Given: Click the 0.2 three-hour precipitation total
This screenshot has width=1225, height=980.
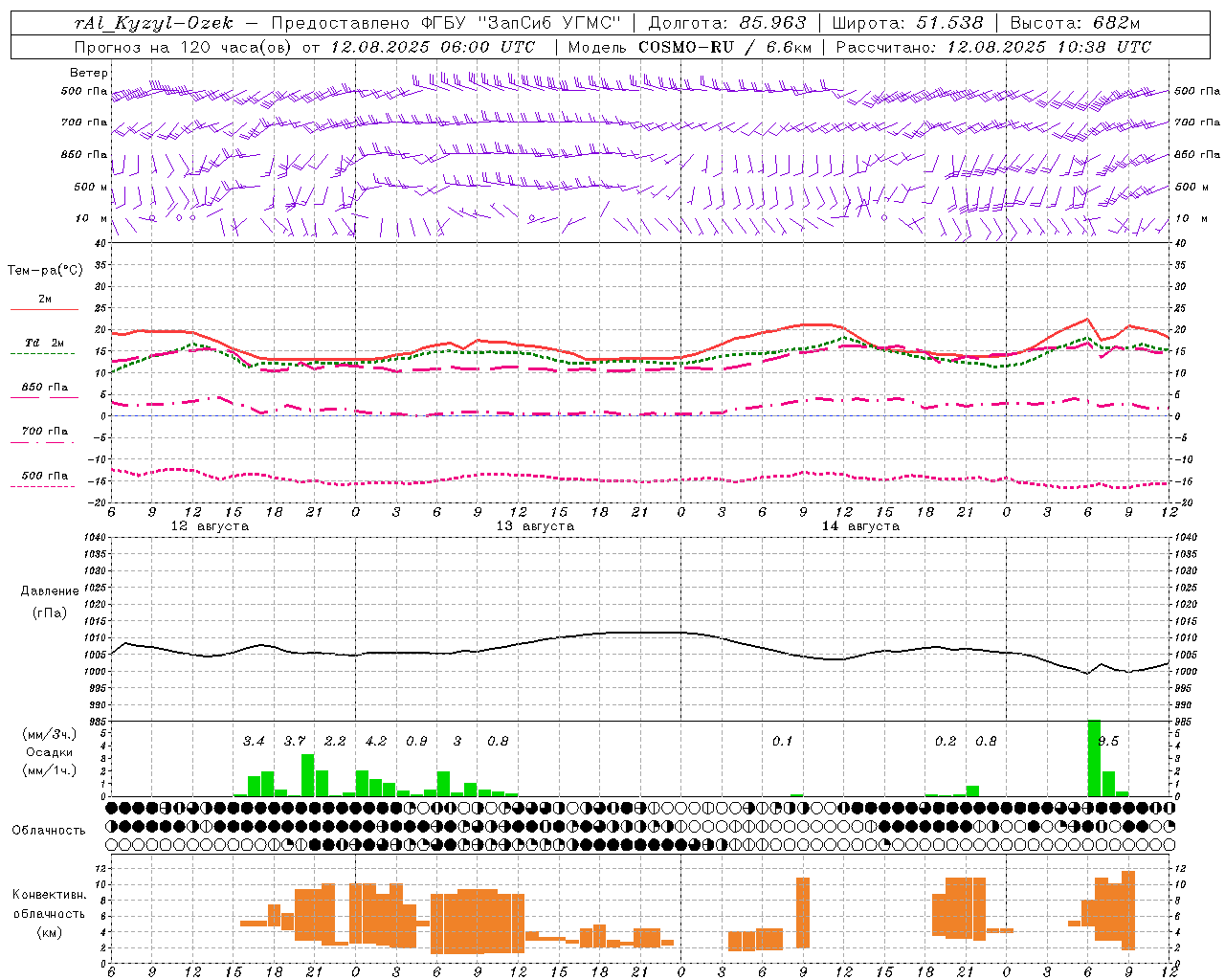Looking at the screenshot, I should (946, 741).
